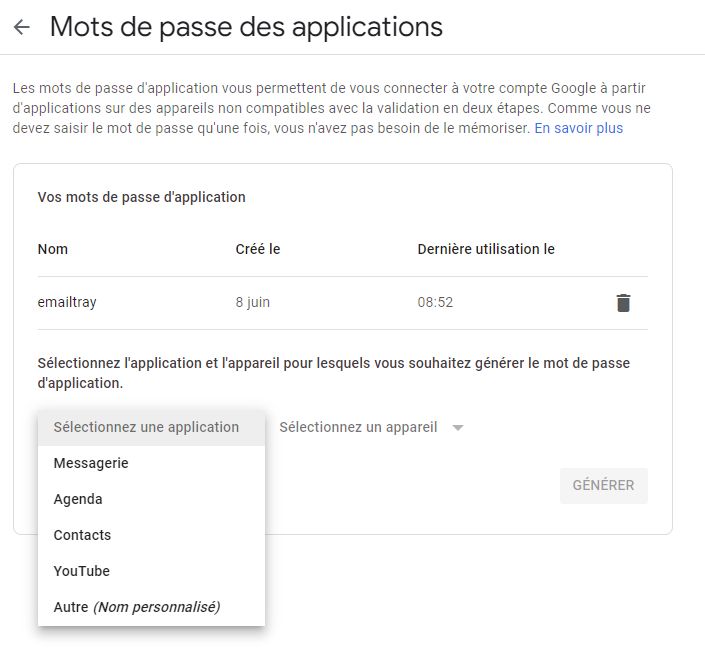Click the 'Nom' column header
This screenshot has width=705, height=653.
[x=52, y=249]
